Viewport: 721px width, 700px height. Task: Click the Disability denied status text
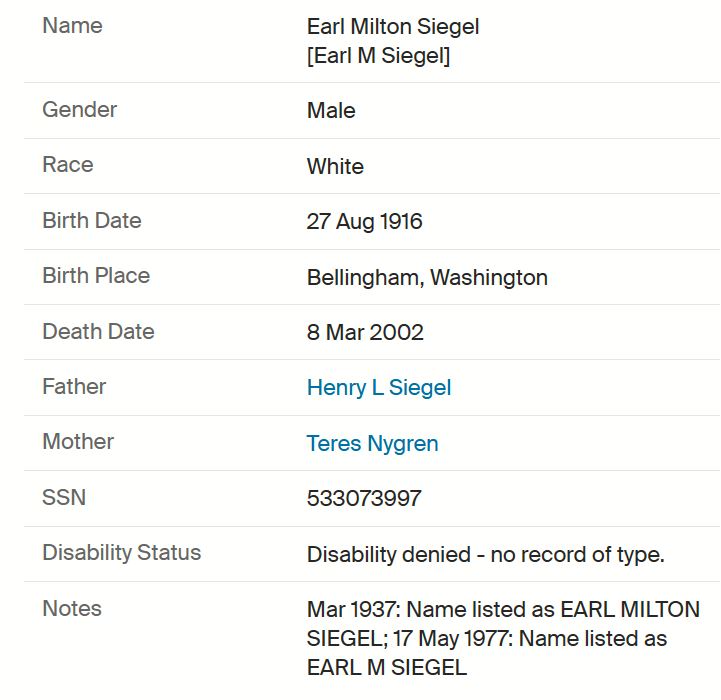coord(486,554)
